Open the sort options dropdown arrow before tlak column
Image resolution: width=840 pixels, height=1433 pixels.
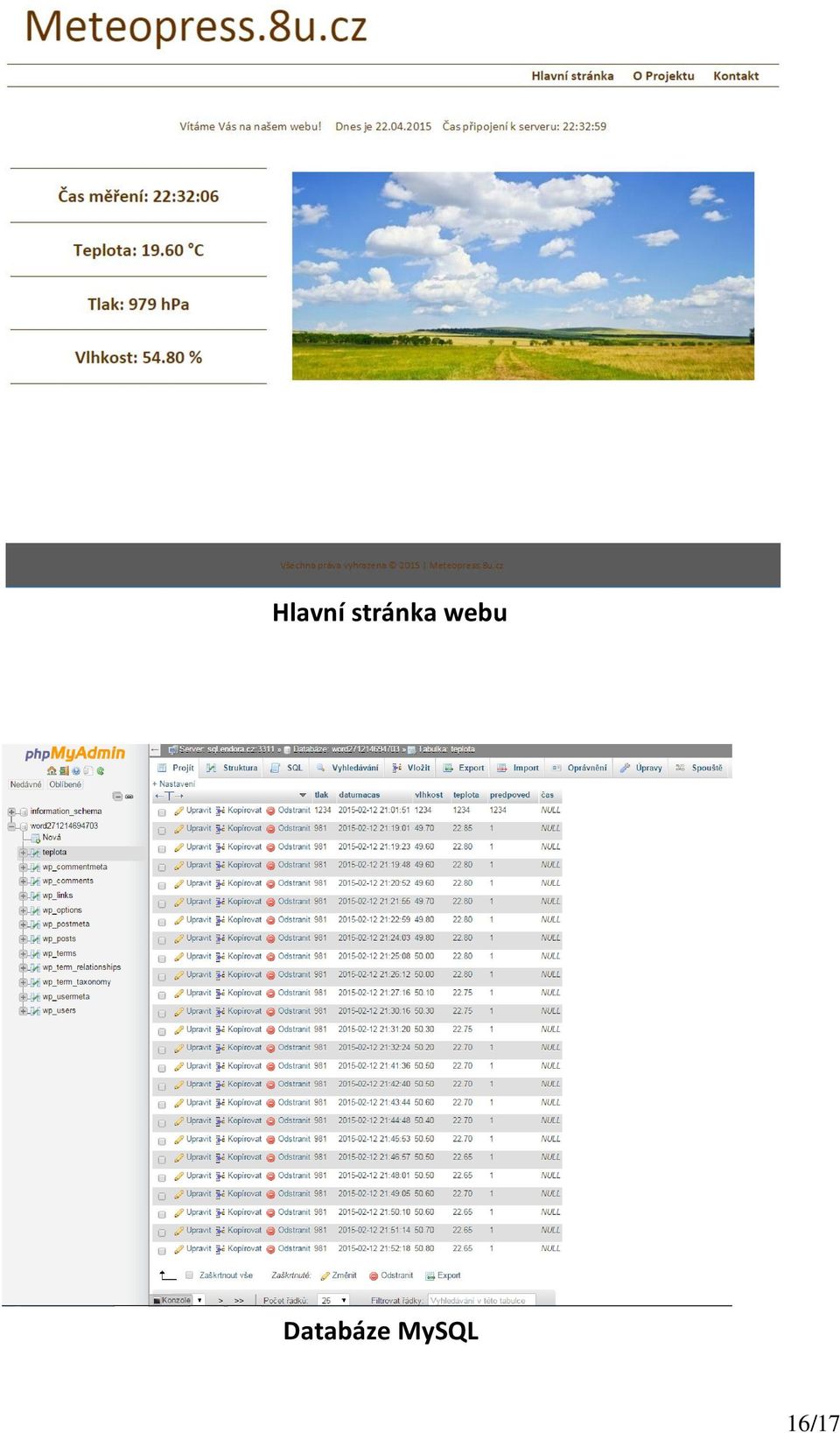(x=303, y=796)
